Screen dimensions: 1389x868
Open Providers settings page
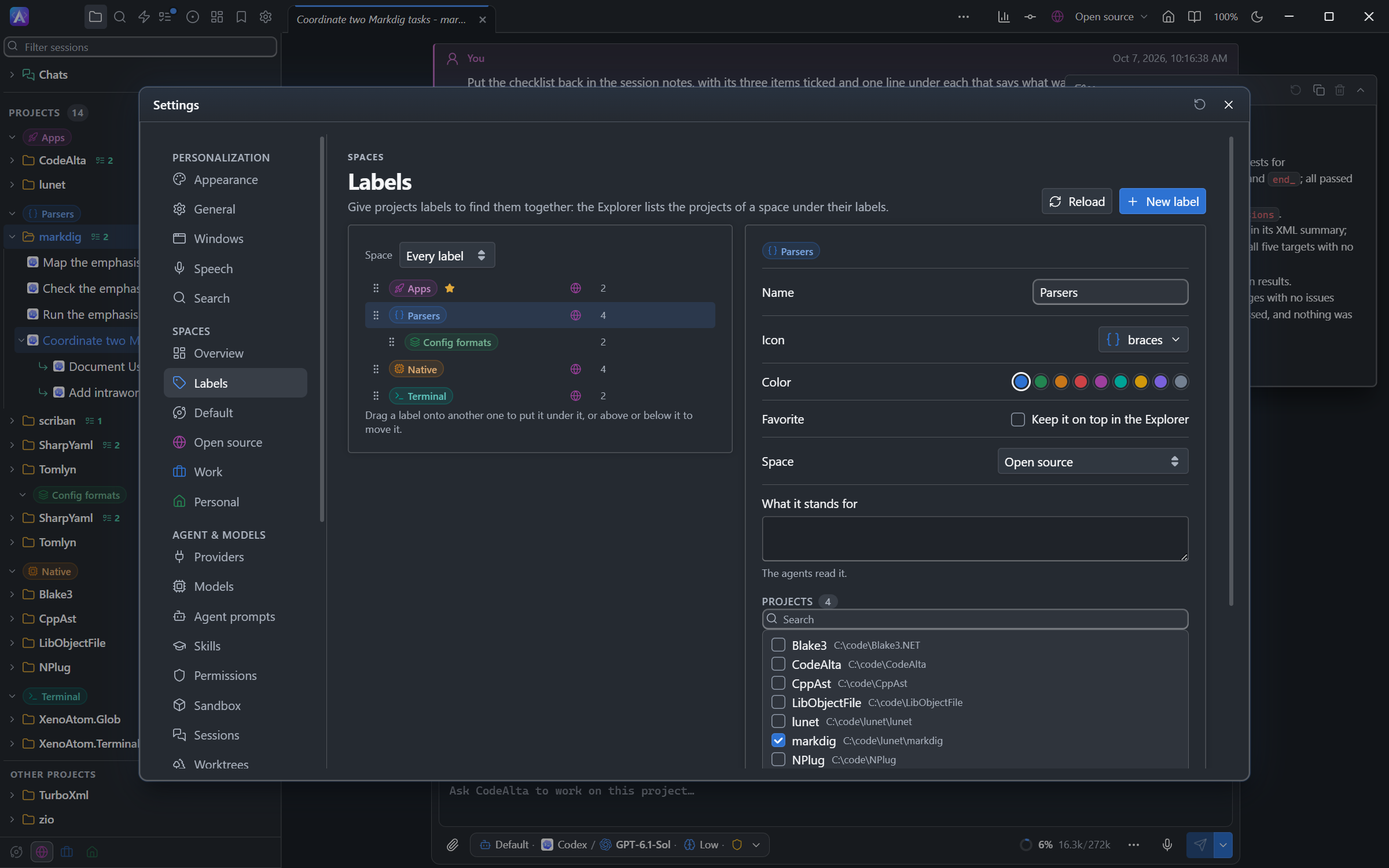pos(235,557)
